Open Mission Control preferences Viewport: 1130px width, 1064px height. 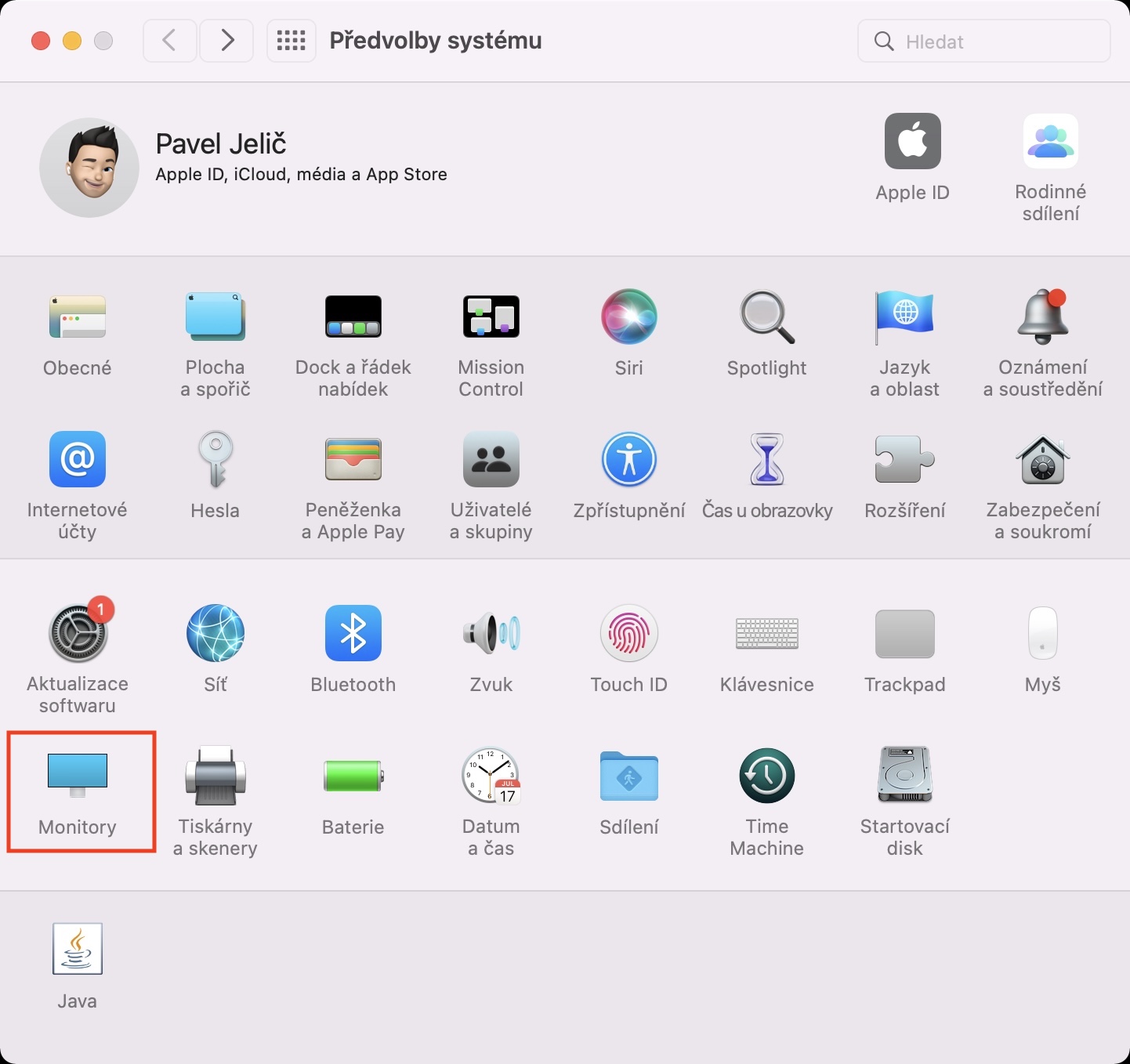491,317
